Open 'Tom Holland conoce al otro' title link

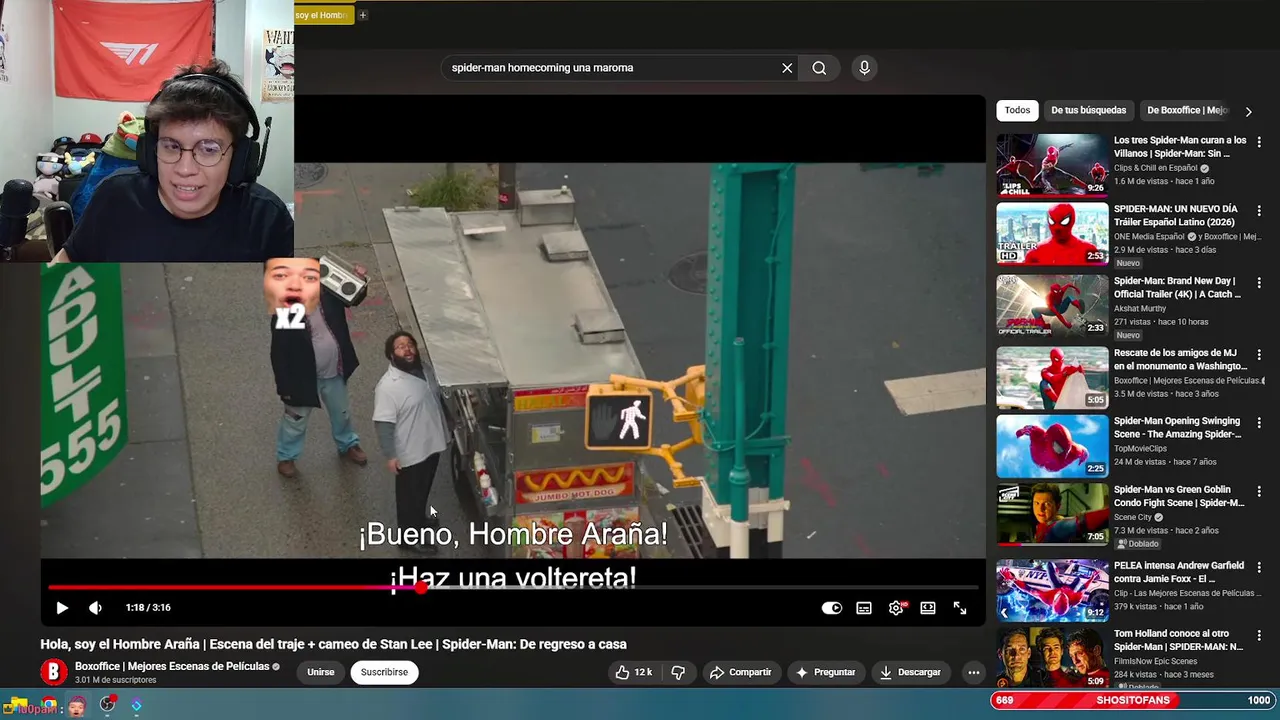tap(1178, 640)
